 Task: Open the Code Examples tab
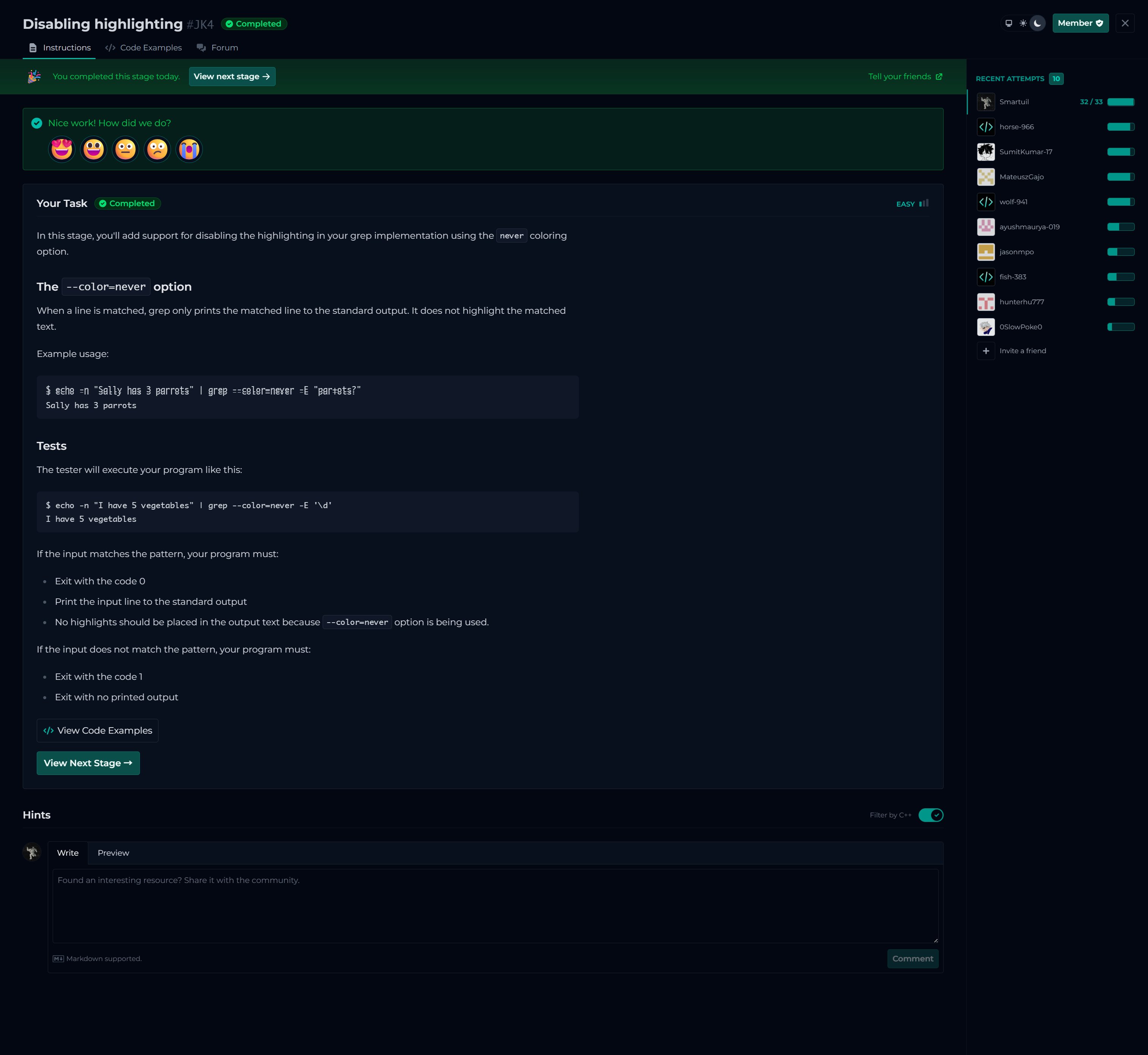(x=144, y=48)
